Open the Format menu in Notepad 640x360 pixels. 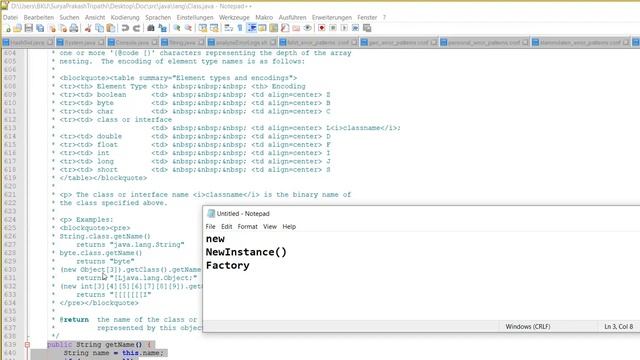247,227
